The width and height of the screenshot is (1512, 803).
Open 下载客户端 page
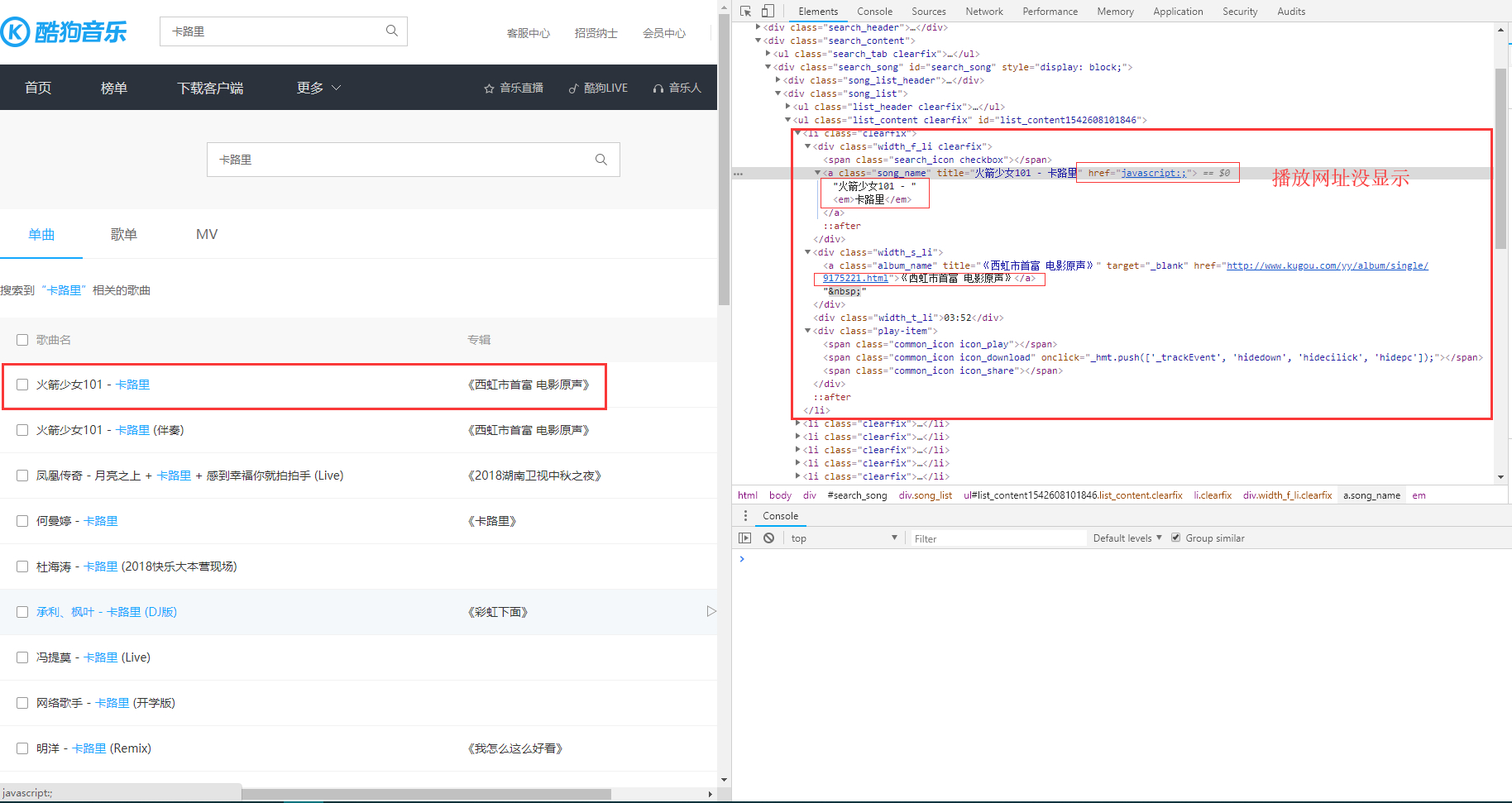[210, 88]
